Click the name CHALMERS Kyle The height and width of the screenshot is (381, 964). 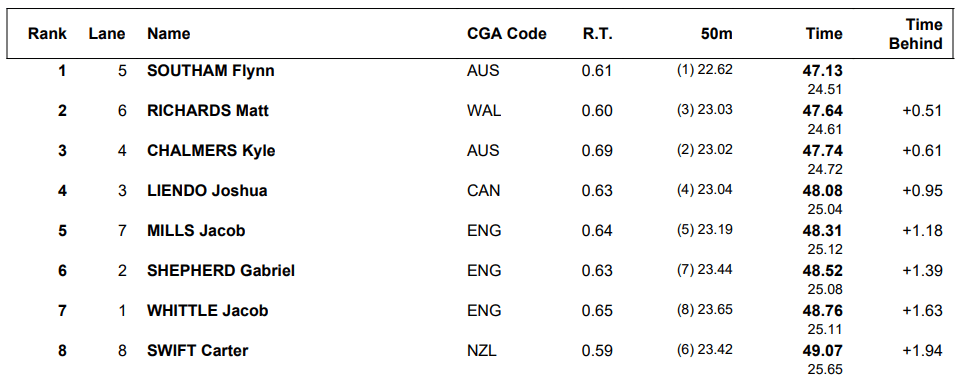pyautogui.click(x=211, y=151)
